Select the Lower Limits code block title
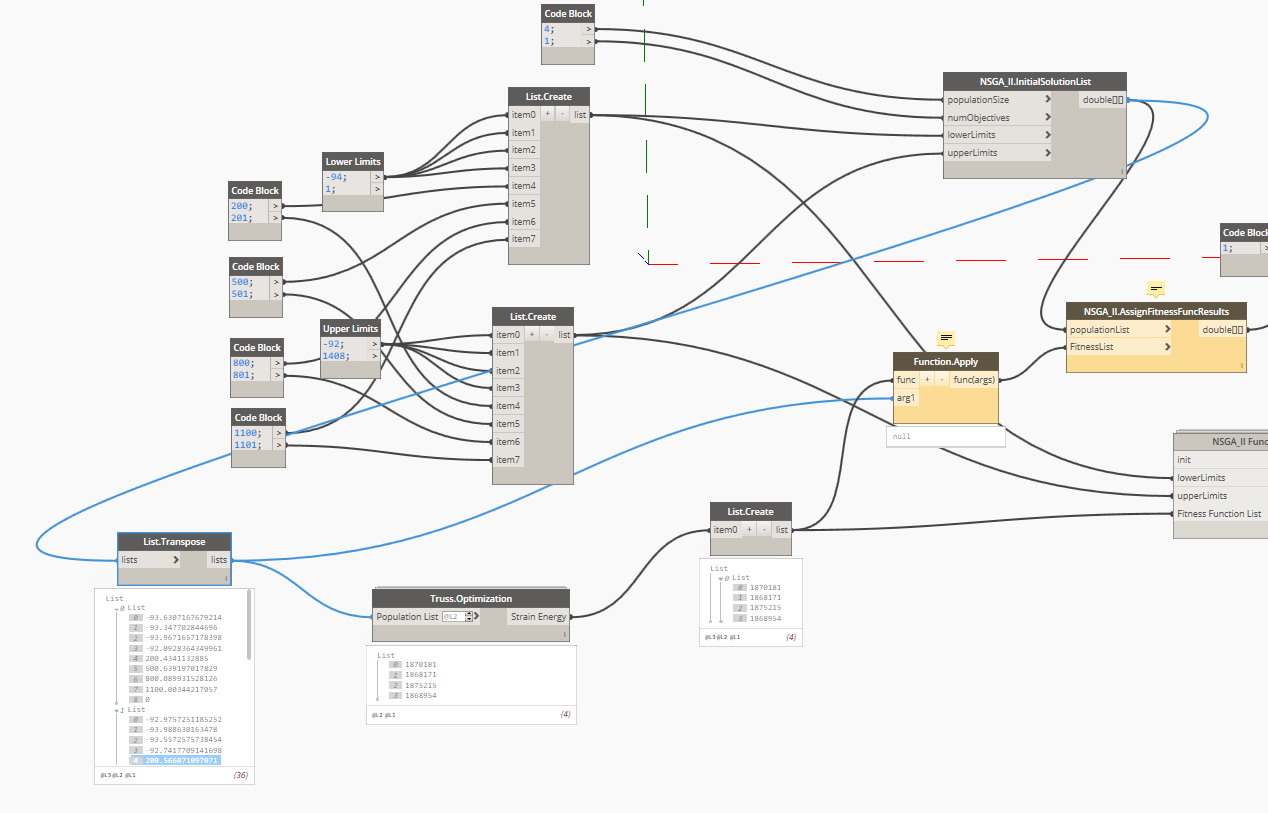The height and width of the screenshot is (813, 1268). point(353,162)
